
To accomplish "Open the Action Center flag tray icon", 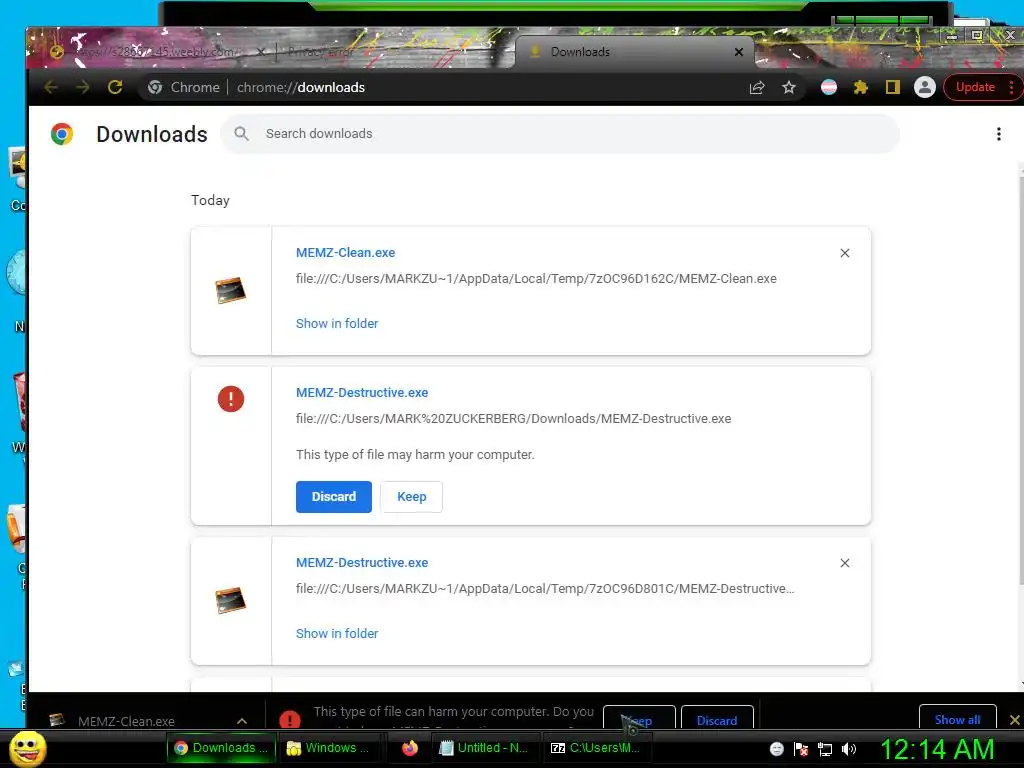I will 801,750.
